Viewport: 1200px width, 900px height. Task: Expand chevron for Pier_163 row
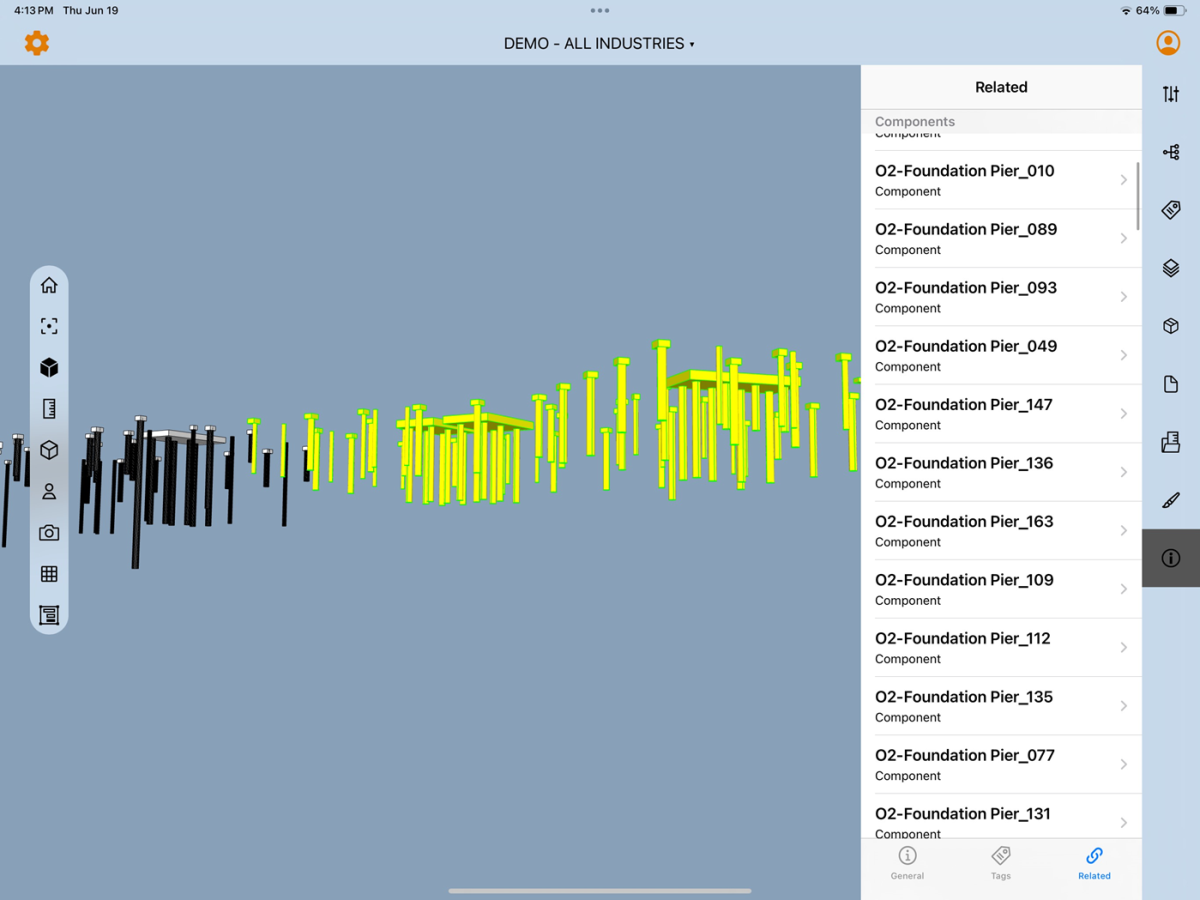click(x=1124, y=531)
